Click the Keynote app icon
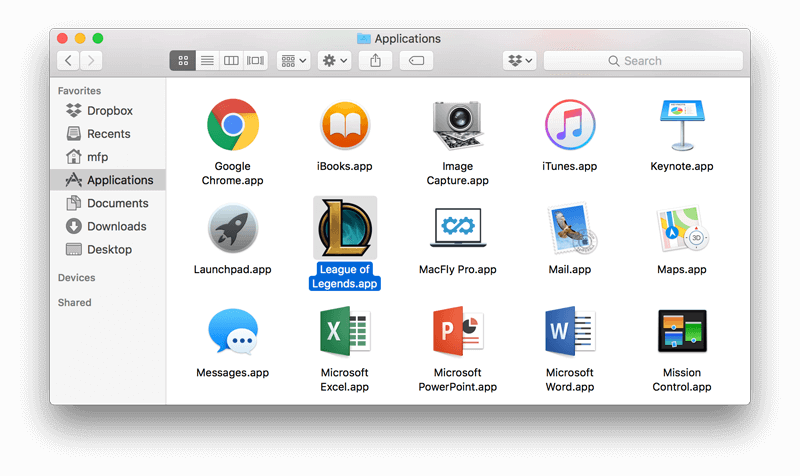 coord(682,125)
